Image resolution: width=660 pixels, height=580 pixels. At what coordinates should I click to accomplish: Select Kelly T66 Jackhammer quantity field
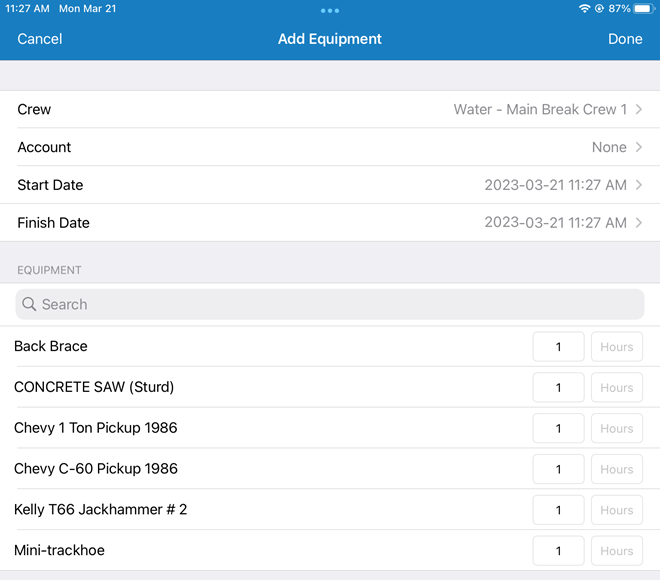pos(558,510)
